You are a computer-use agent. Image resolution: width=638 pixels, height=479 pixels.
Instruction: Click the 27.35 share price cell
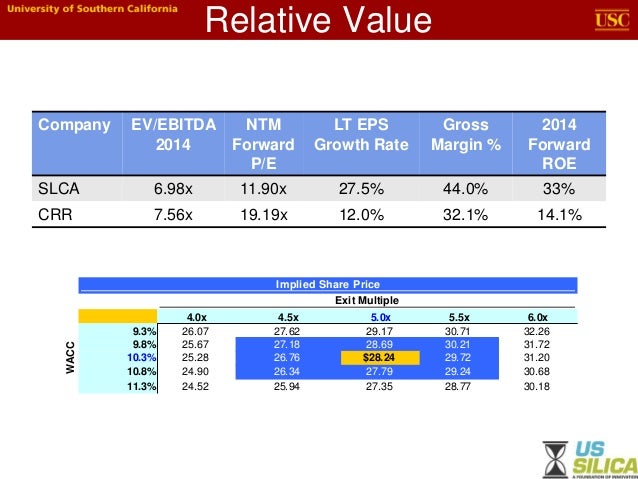[379, 386]
